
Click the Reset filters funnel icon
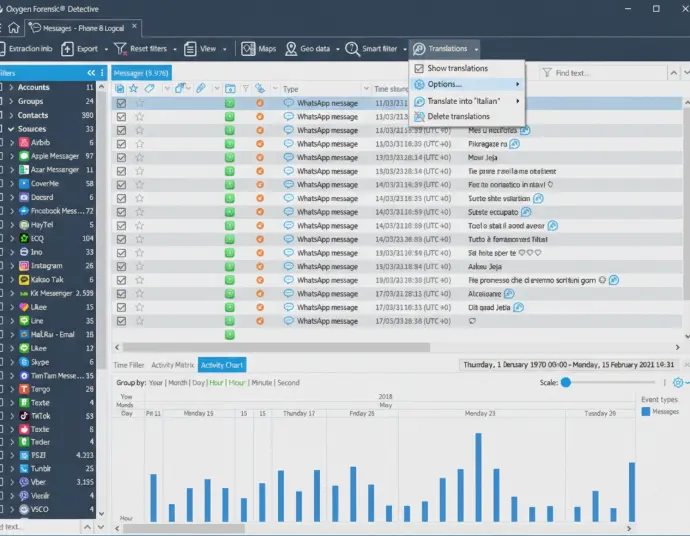[121, 49]
